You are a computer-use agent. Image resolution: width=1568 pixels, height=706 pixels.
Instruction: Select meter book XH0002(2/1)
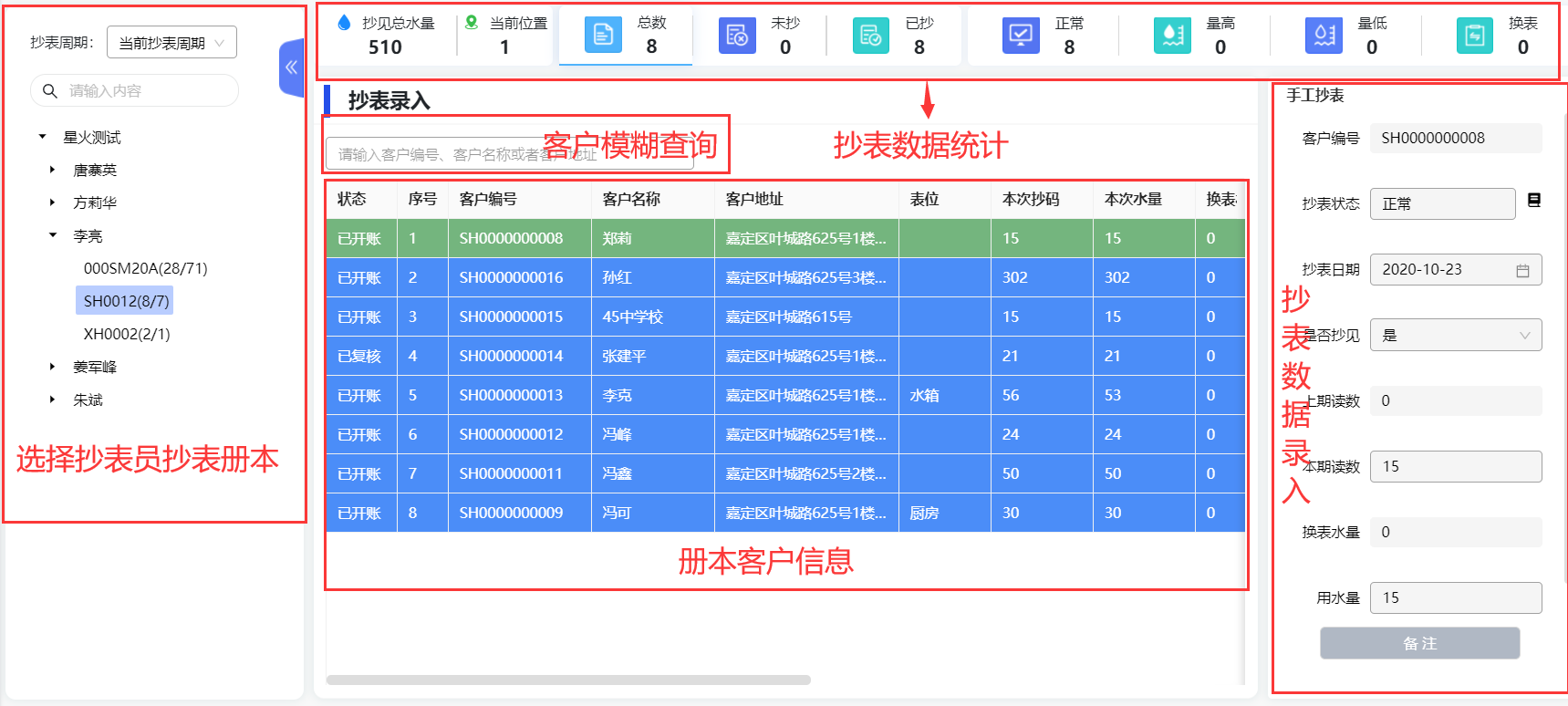[x=127, y=334]
